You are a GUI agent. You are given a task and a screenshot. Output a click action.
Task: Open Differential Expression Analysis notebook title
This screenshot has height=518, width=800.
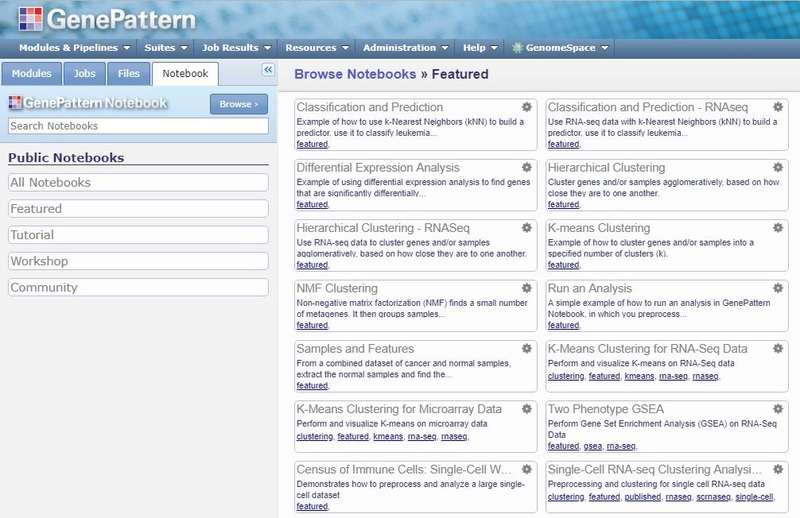point(378,167)
